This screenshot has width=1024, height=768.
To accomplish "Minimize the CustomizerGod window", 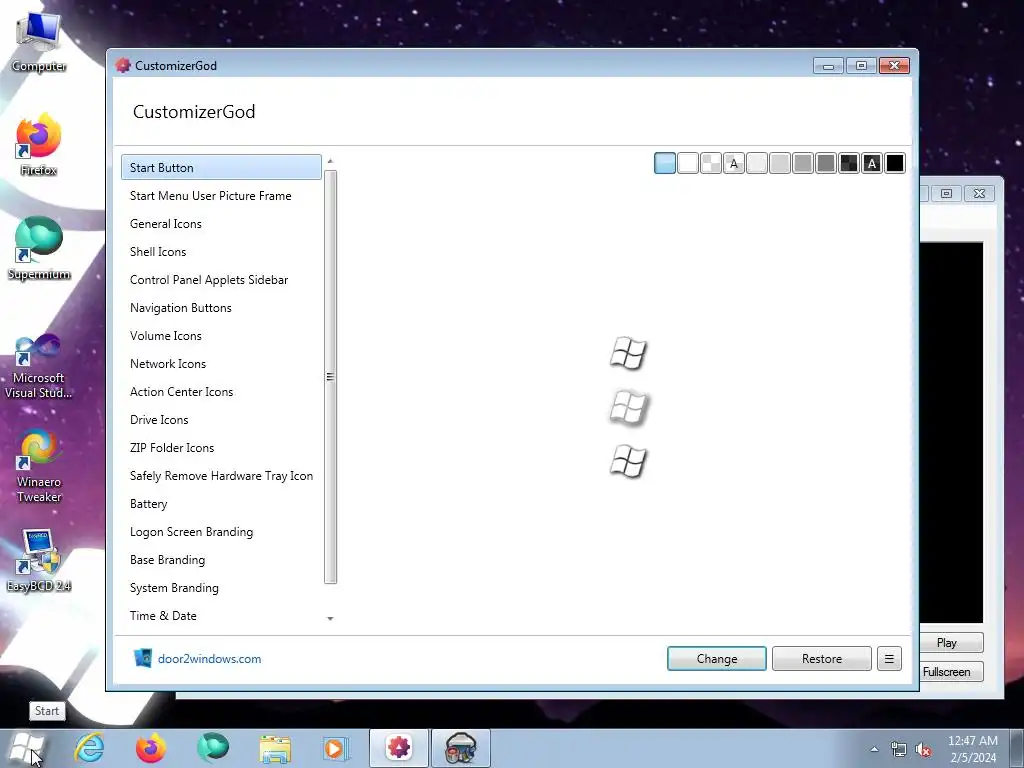I will (828, 65).
